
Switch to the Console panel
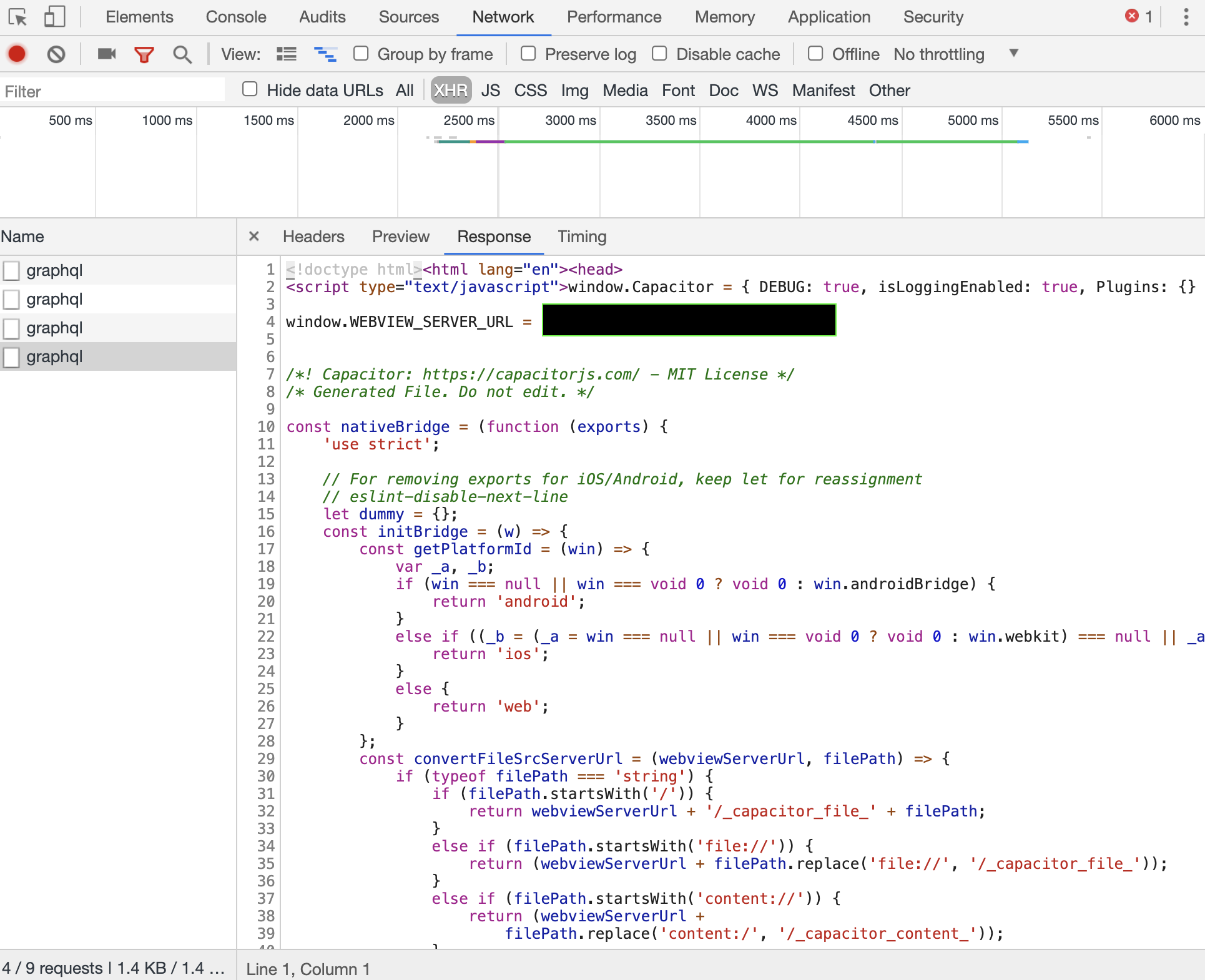[x=235, y=17]
